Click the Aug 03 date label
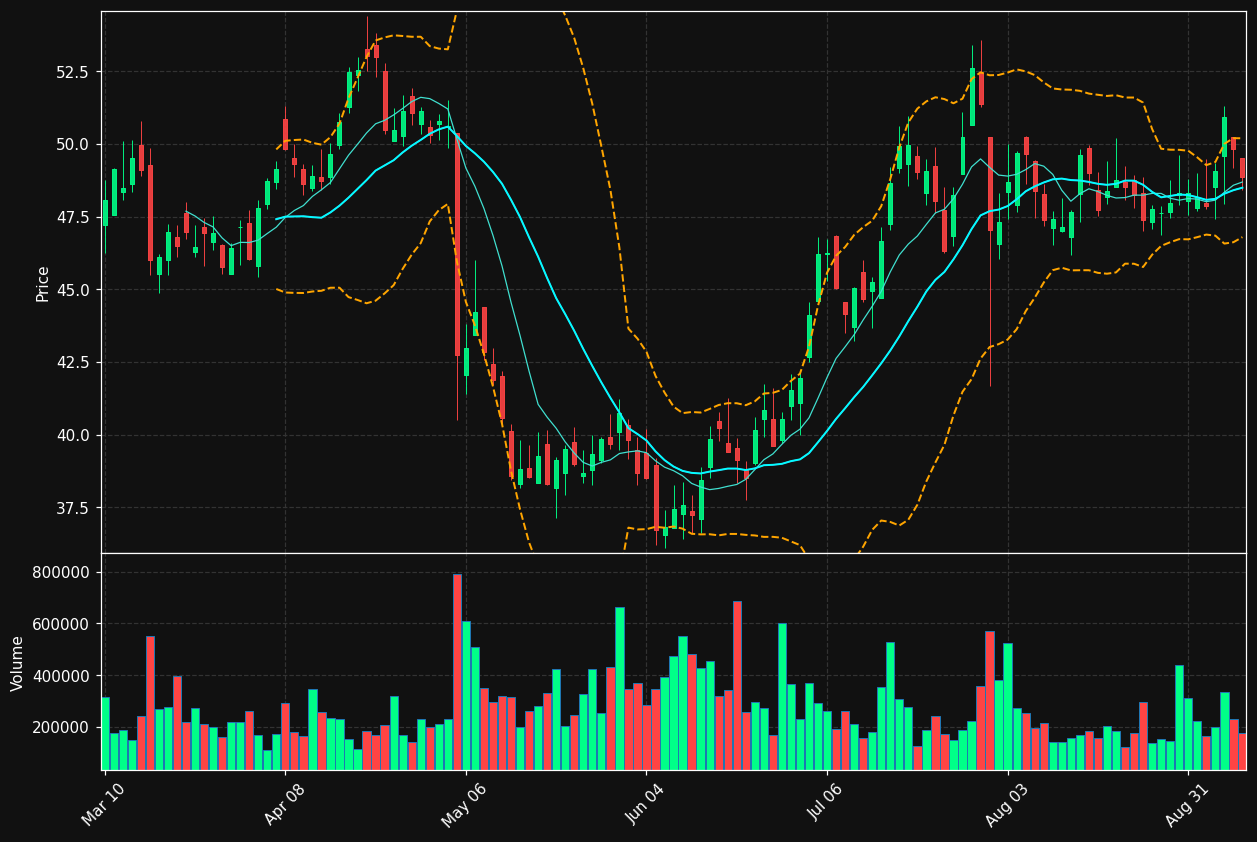 (x=1008, y=803)
